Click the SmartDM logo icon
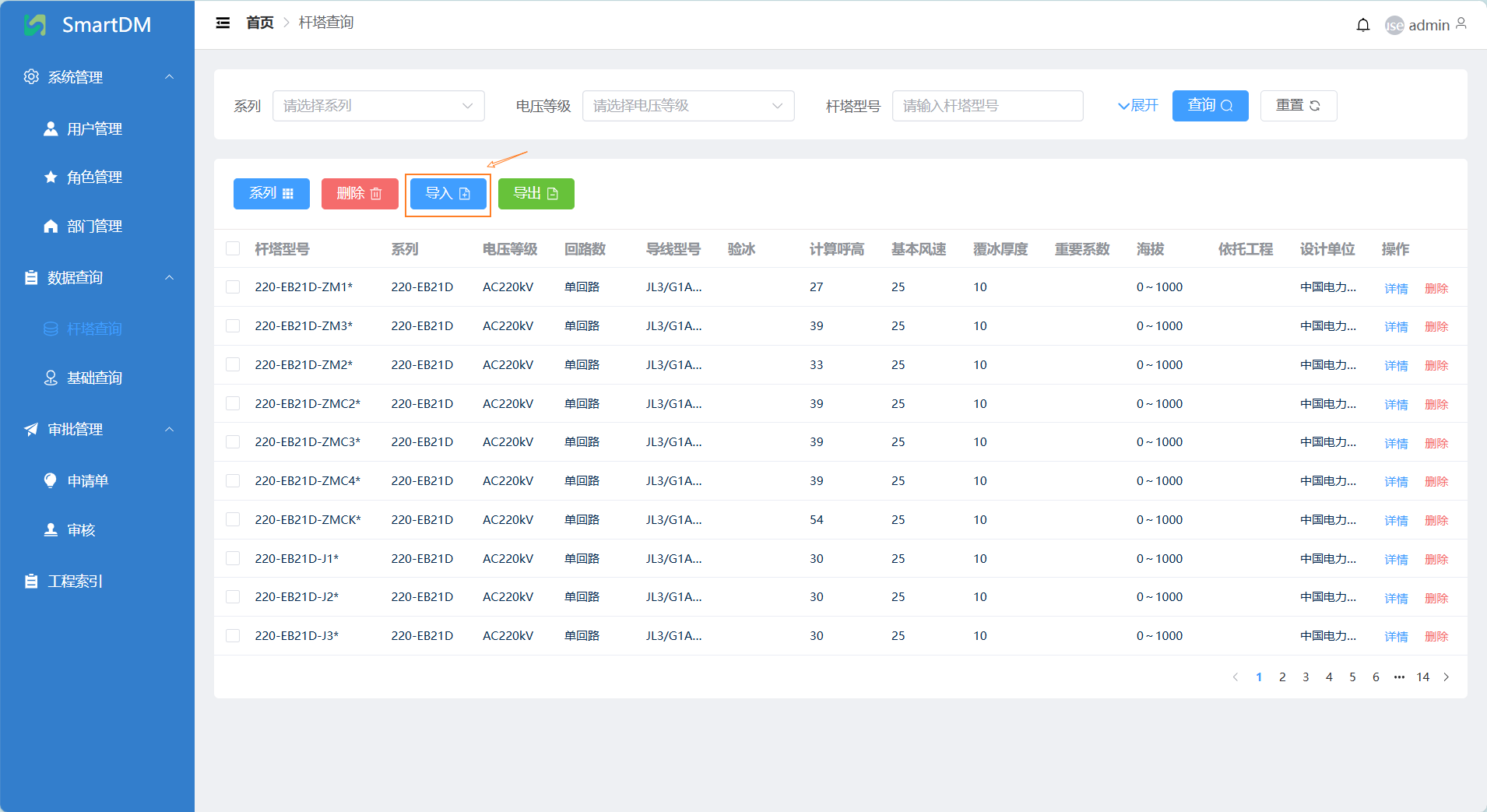1487x812 pixels. pyautogui.click(x=35, y=25)
